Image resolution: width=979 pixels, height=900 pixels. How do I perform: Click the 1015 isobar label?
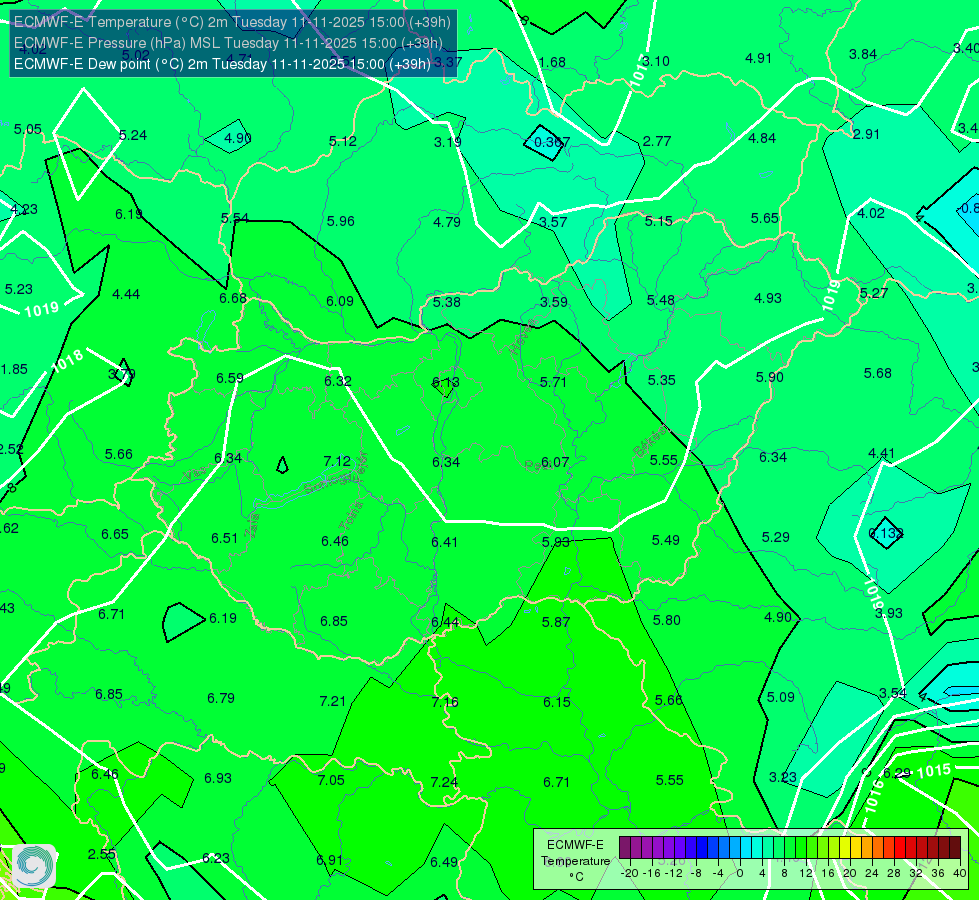pos(934,771)
